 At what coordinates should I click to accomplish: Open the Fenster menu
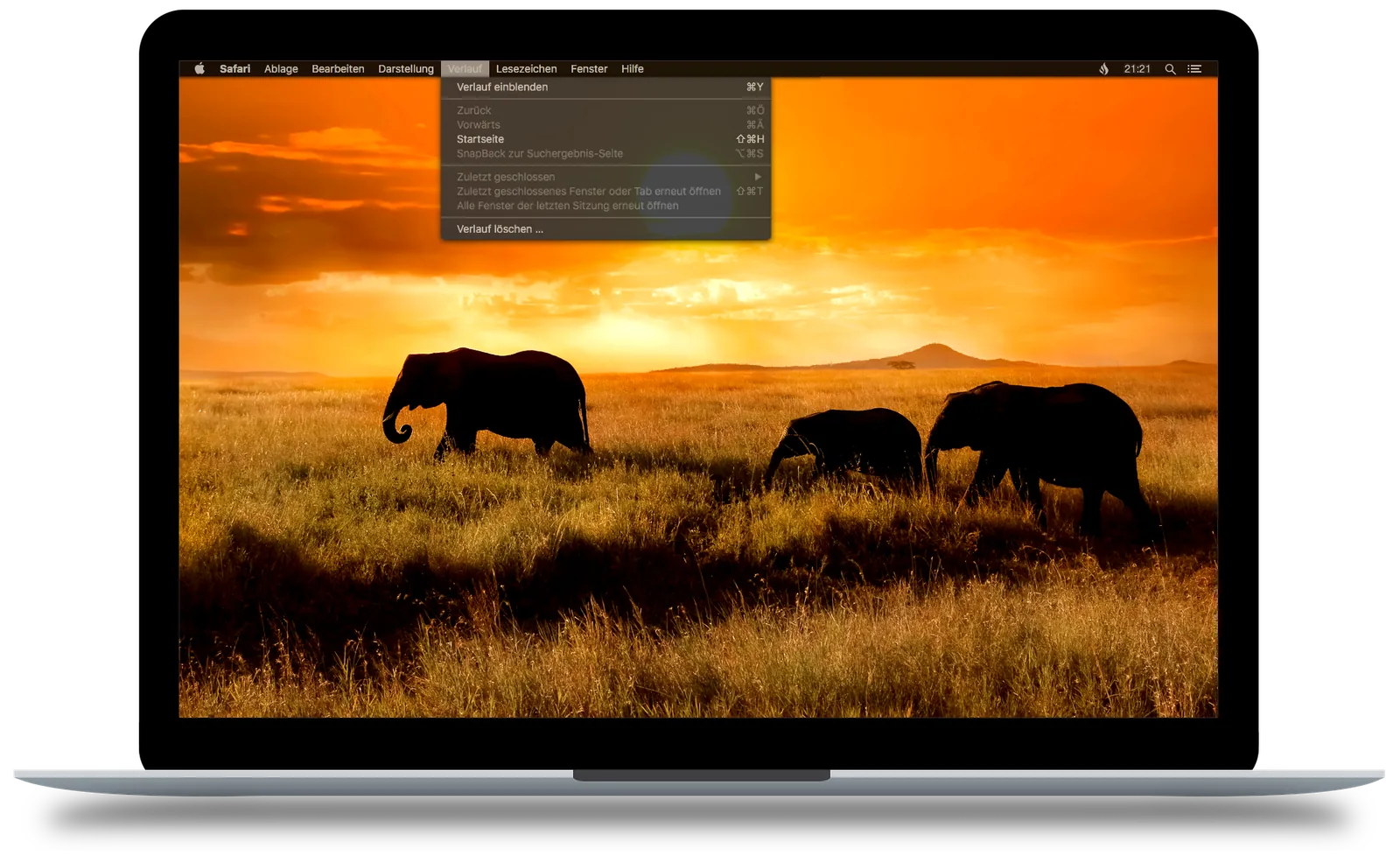tap(589, 68)
